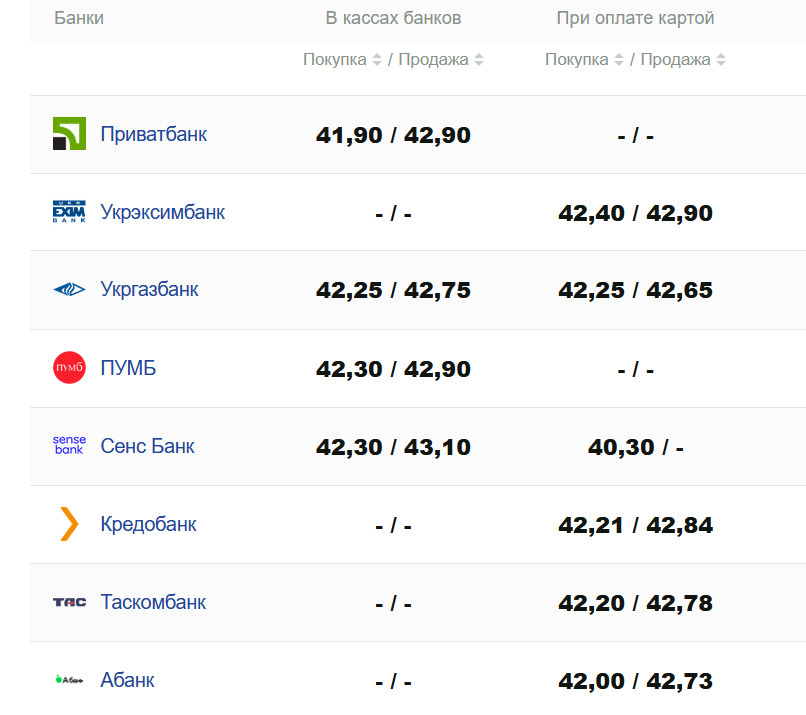Click the Ukreximbank EXIM logo icon

[69, 212]
